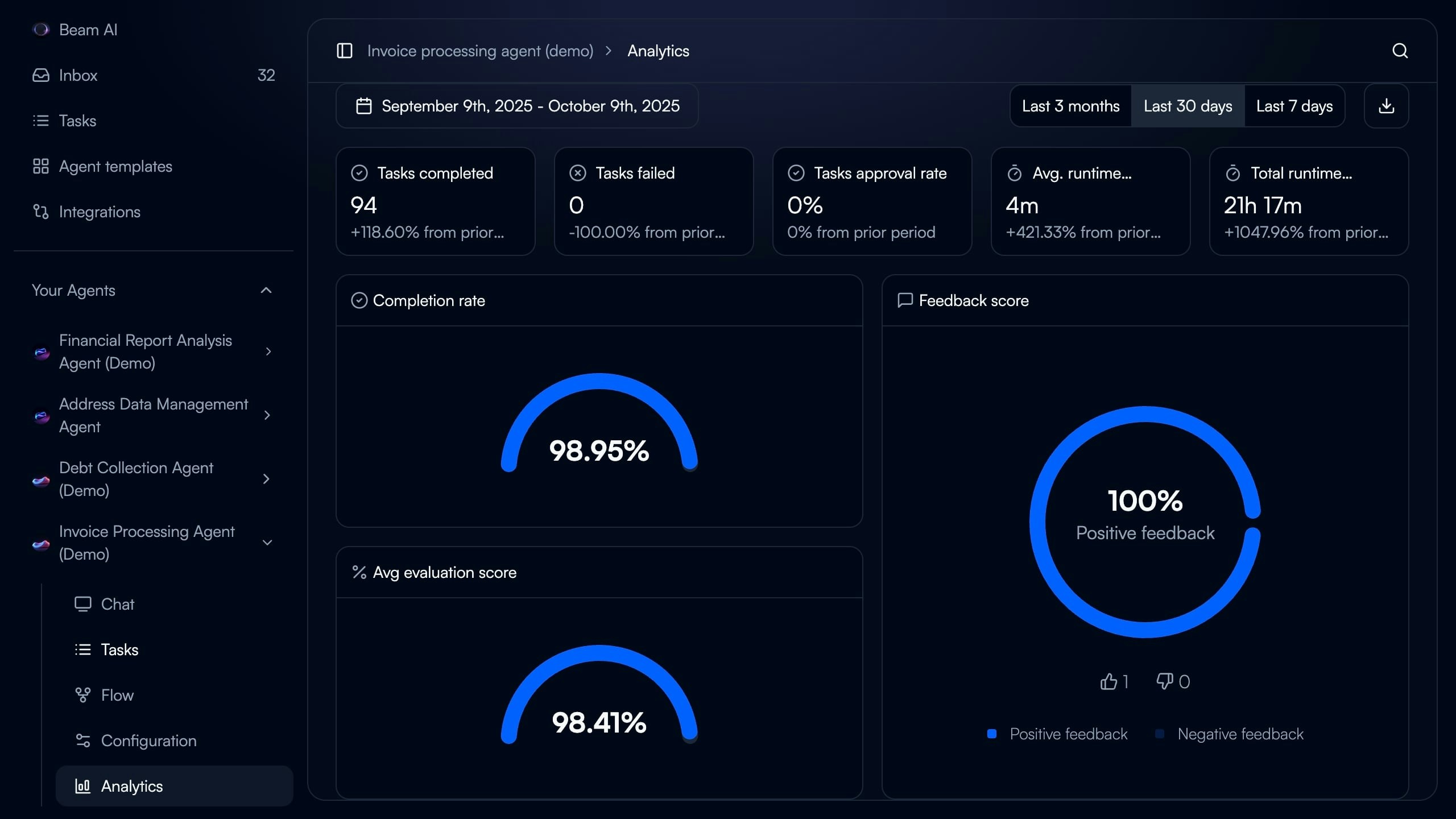This screenshot has width=1456, height=819.
Task: Open the date range picker
Action: pyautogui.click(x=516, y=106)
